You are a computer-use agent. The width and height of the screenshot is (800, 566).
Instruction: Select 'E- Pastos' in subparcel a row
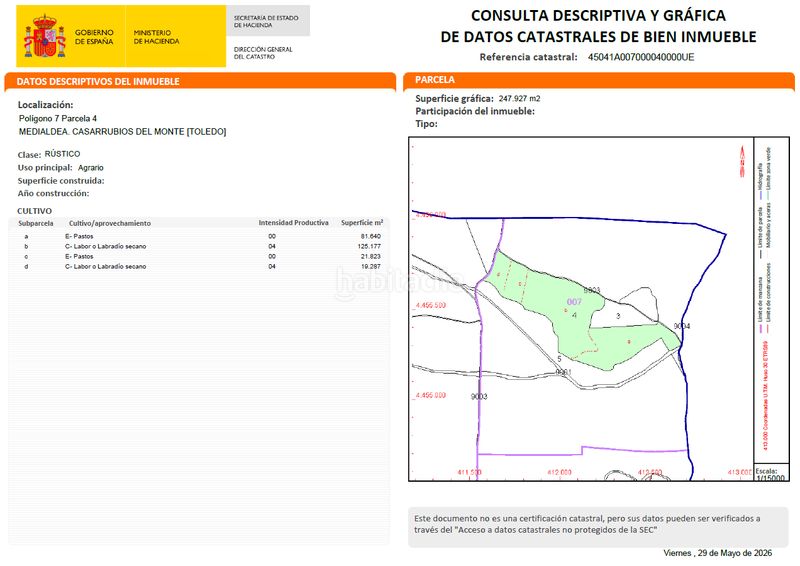pyautogui.click(x=79, y=236)
